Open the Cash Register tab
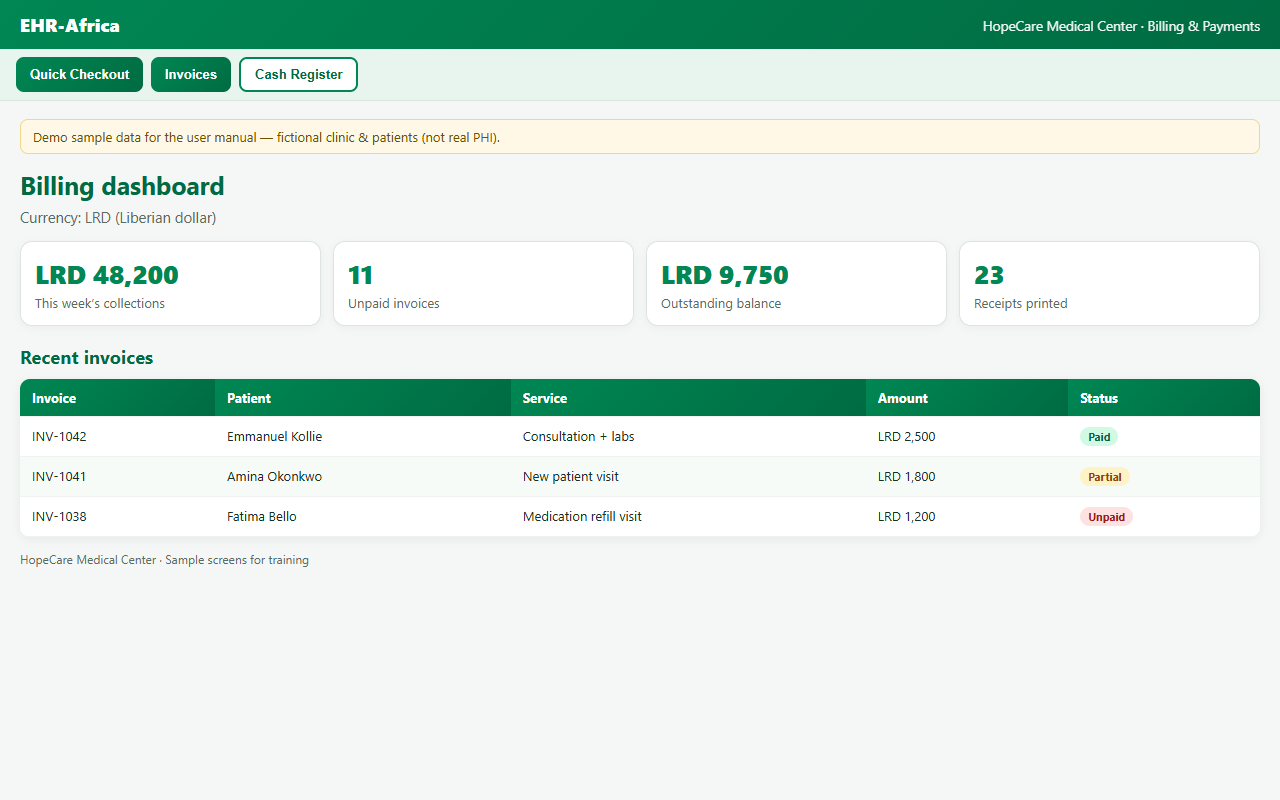 (298, 75)
